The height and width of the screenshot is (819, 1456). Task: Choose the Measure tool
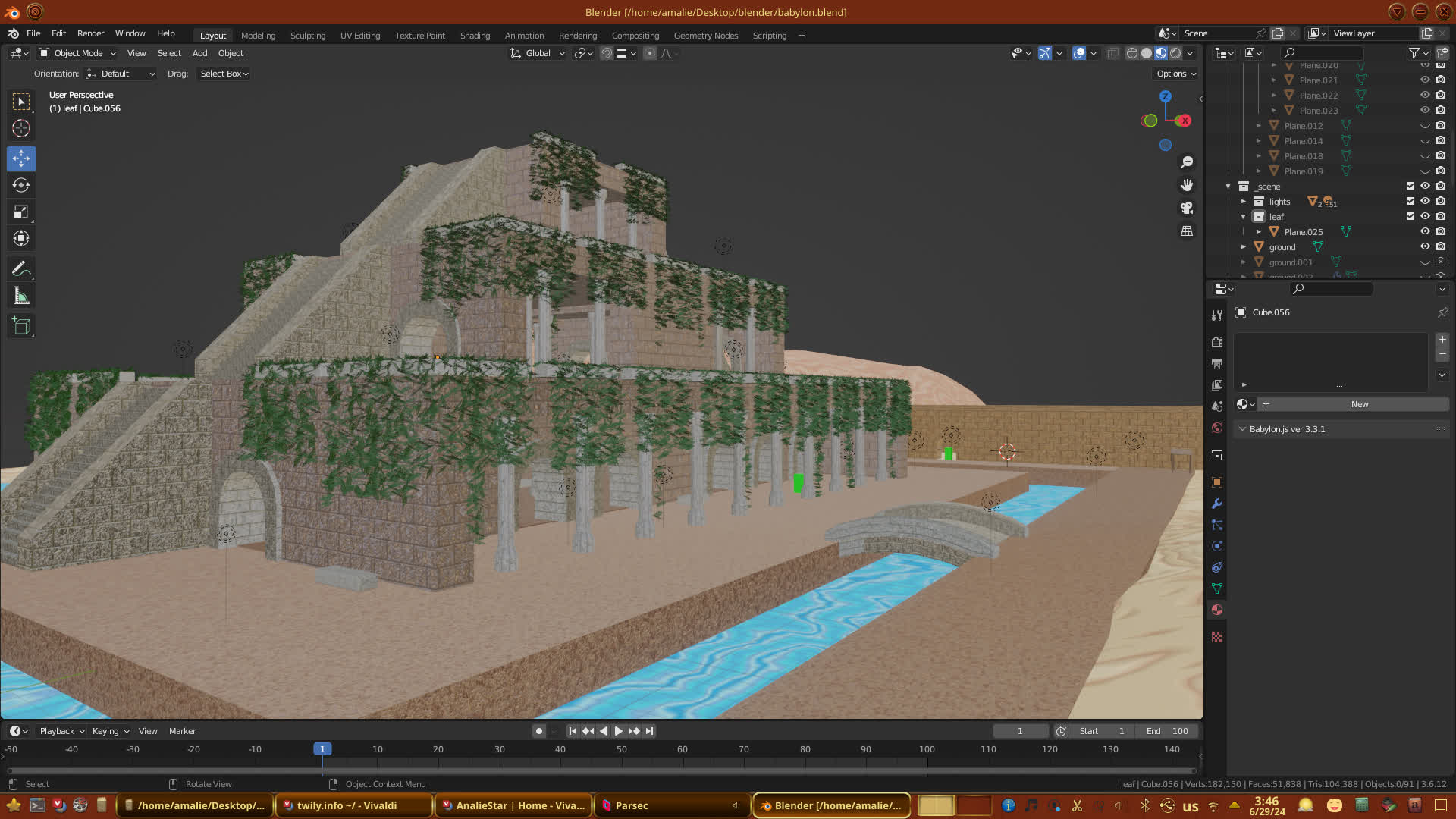tap(21, 297)
